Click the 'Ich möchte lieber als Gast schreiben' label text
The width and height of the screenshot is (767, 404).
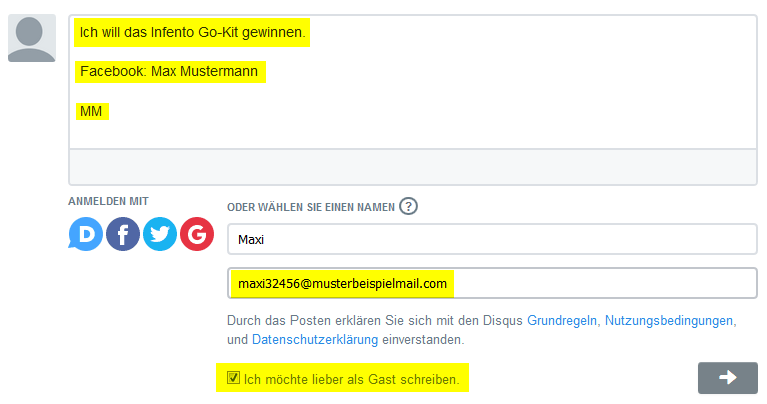pos(351,380)
